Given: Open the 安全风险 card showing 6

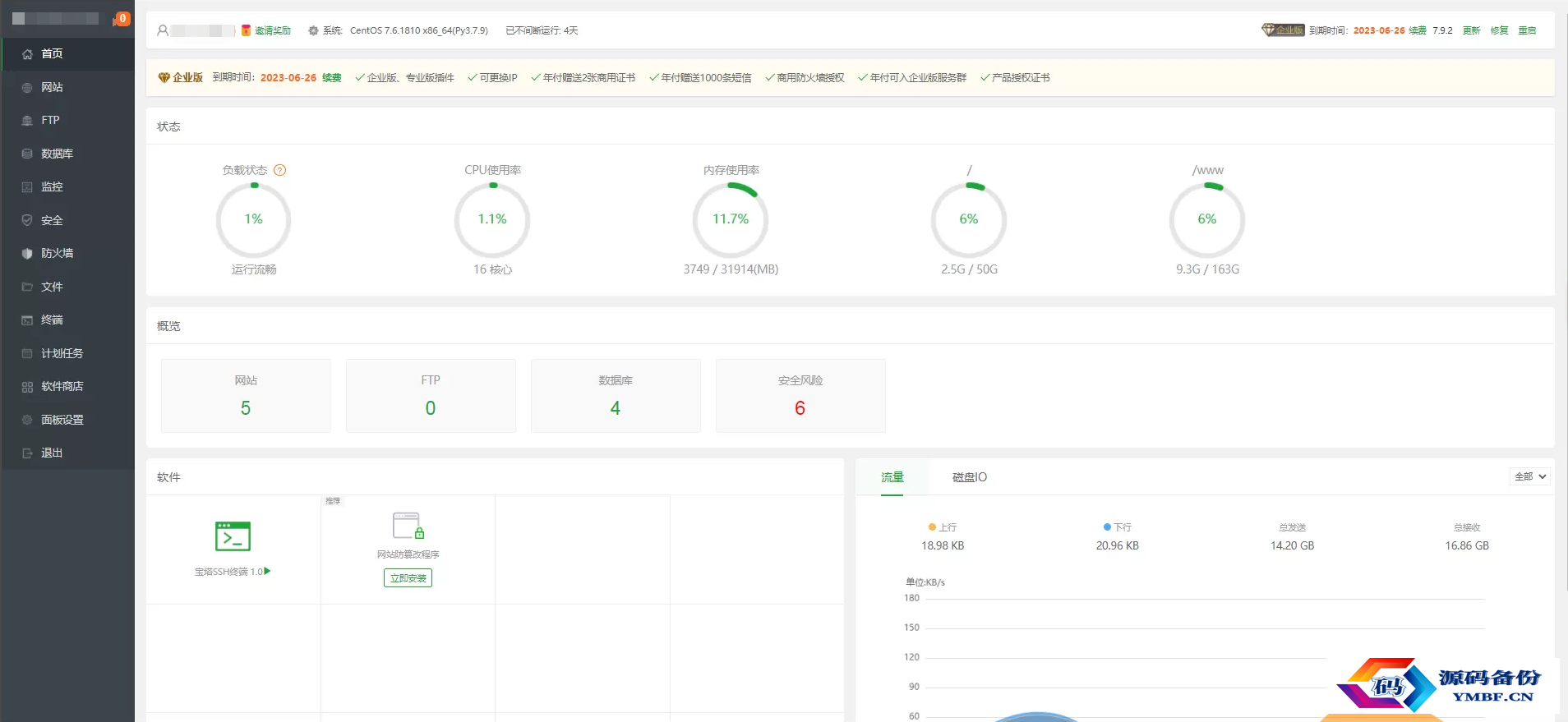Looking at the screenshot, I should 800,396.
